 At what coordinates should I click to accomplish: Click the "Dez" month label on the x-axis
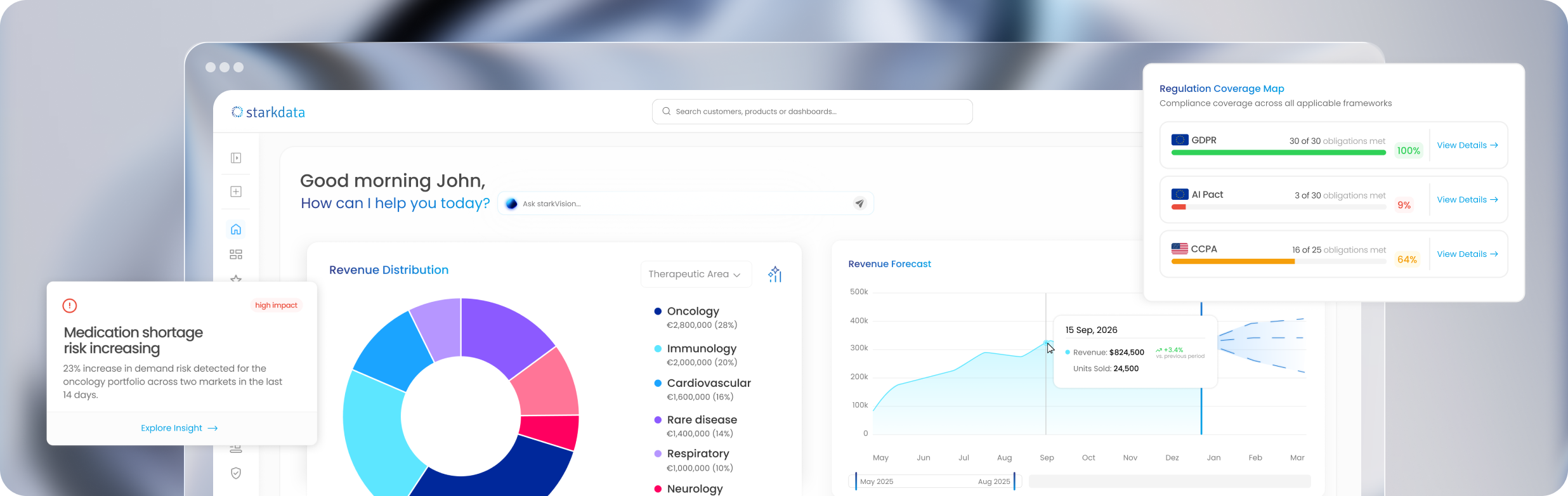click(x=1172, y=458)
